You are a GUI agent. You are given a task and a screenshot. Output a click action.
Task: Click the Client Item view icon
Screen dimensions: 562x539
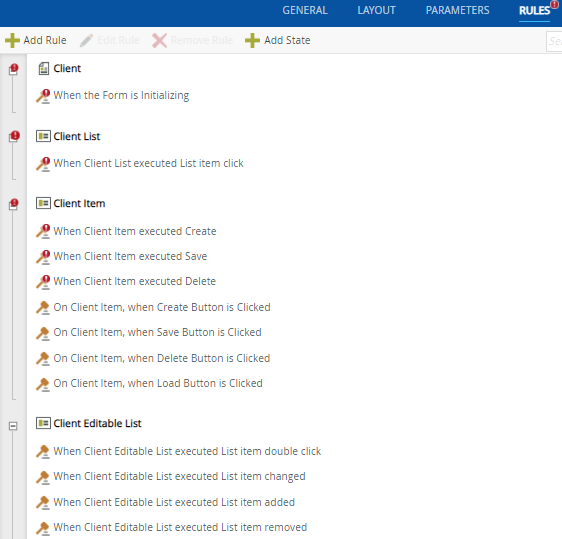point(43,203)
